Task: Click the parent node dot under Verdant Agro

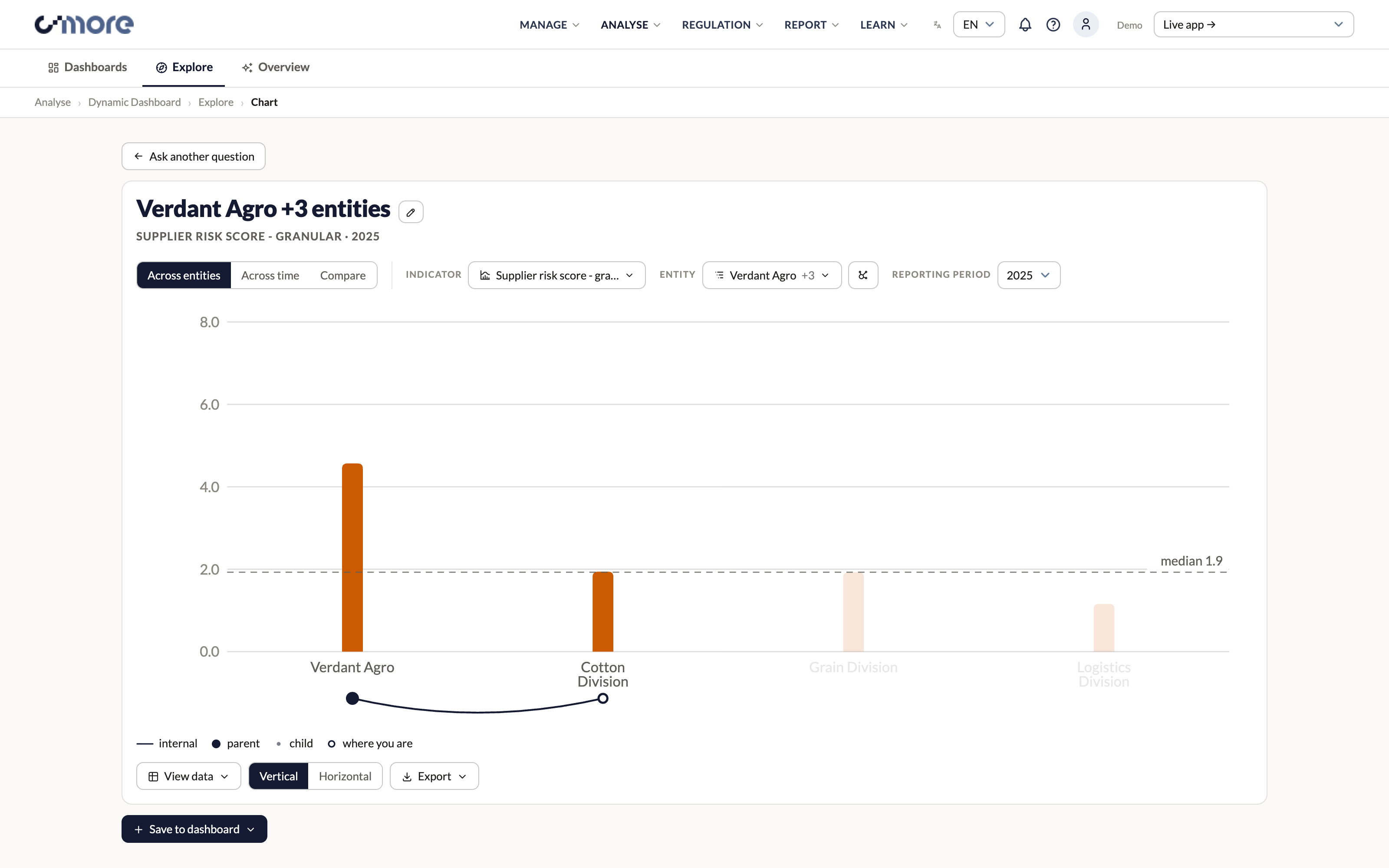Action: (352, 698)
